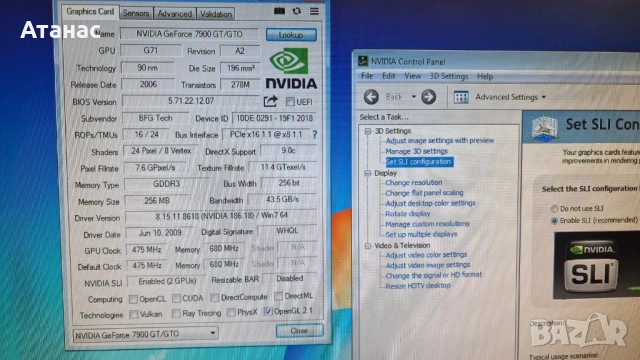
Task: Open the GPU selection dropdown in GPU-Z
Action: tap(145, 334)
